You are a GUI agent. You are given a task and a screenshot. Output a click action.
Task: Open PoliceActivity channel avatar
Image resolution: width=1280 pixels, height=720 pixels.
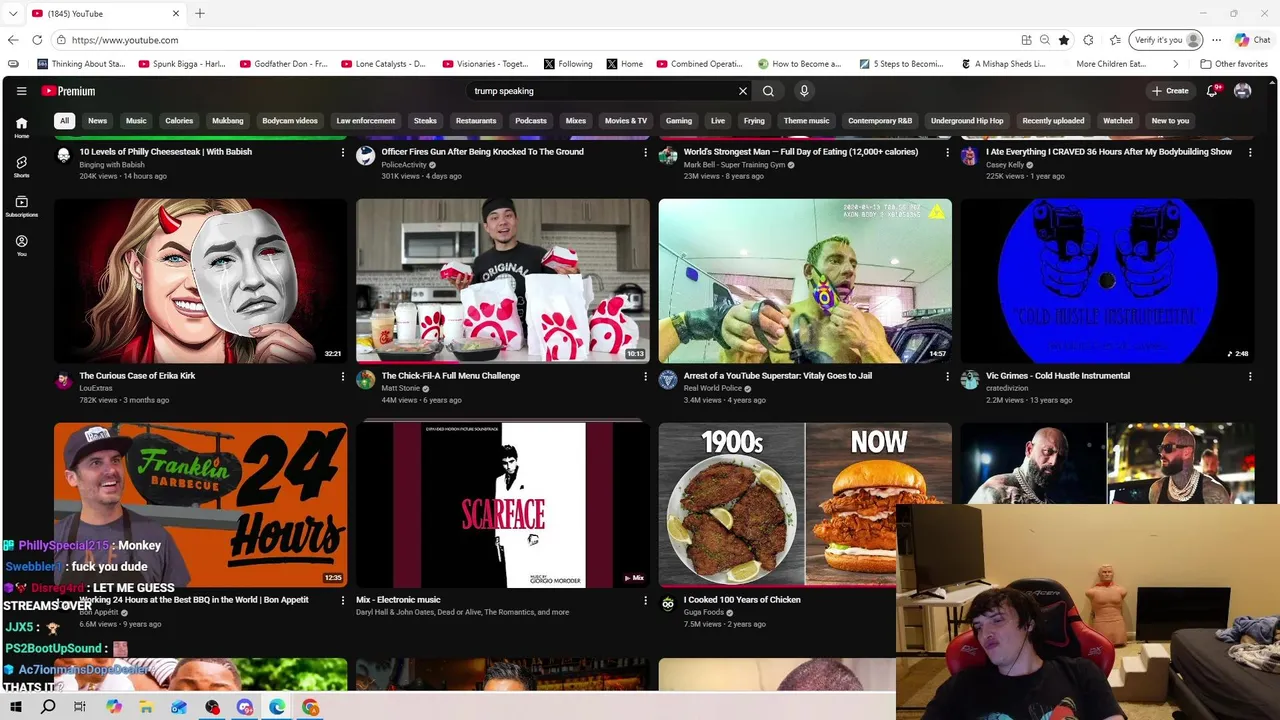(x=365, y=156)
